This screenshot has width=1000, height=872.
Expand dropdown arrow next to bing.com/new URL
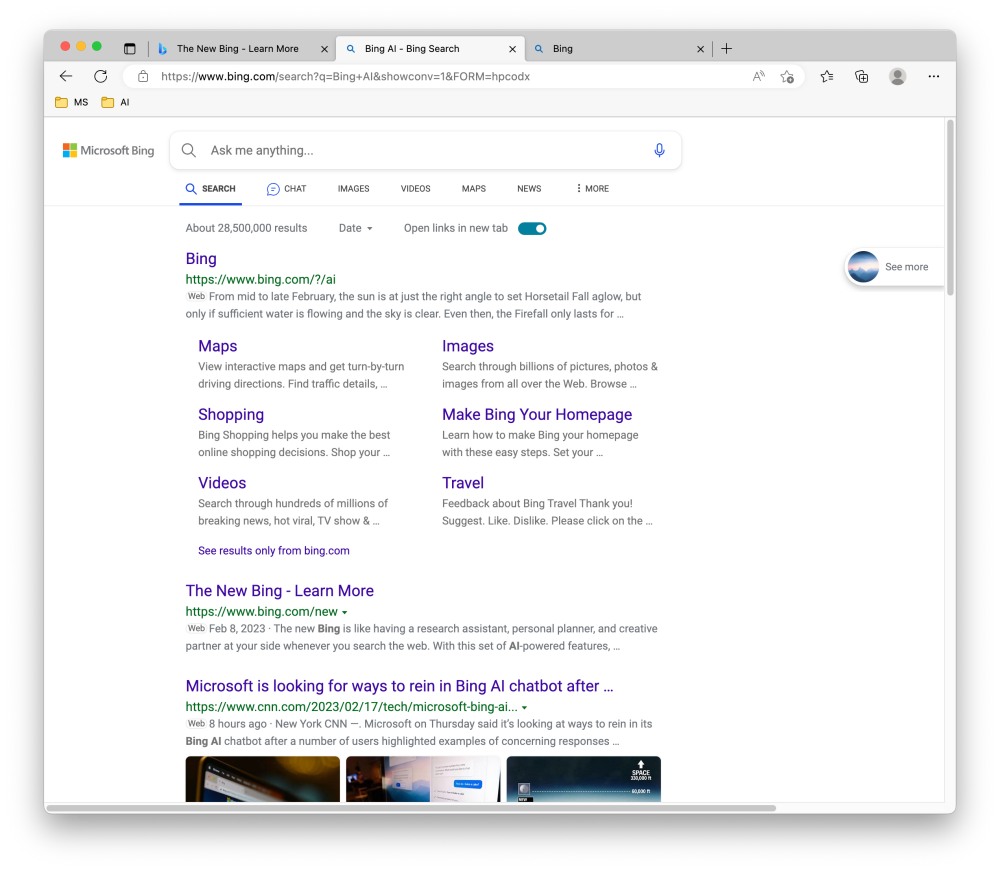(344, 612)
